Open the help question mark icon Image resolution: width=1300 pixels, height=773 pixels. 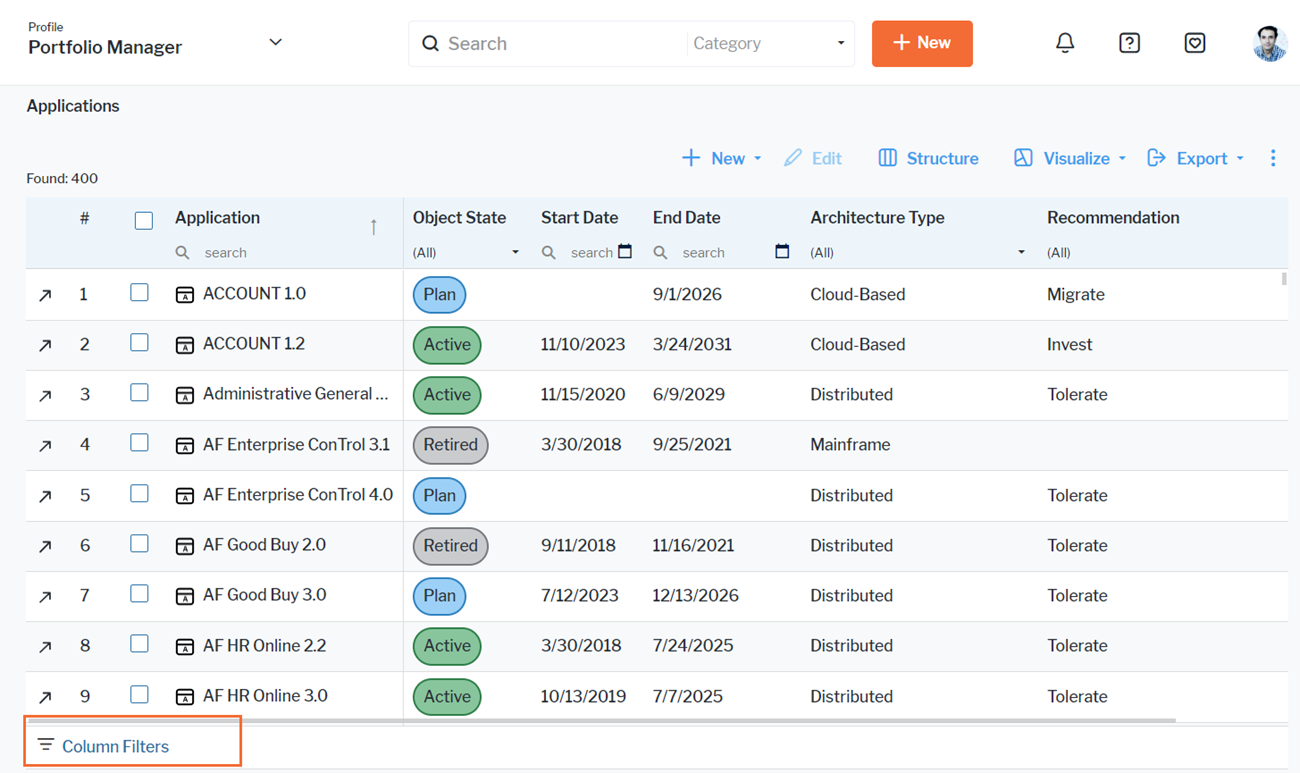(x=1129, y=43)
